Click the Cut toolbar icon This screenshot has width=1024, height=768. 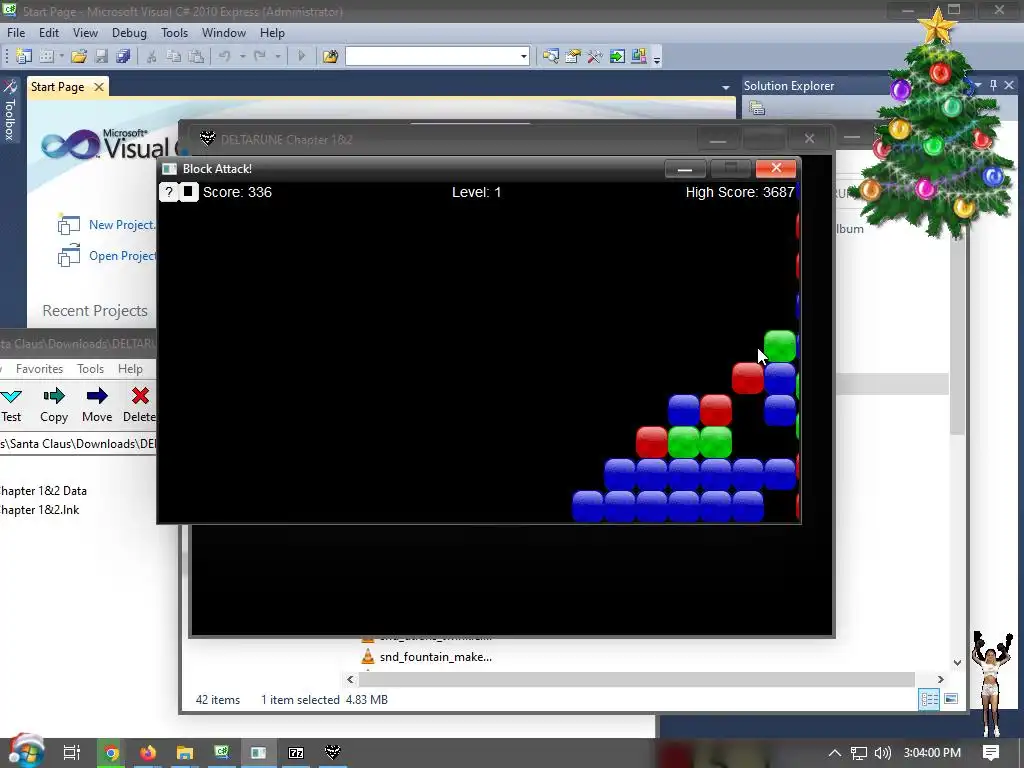(x=152, y=57)
